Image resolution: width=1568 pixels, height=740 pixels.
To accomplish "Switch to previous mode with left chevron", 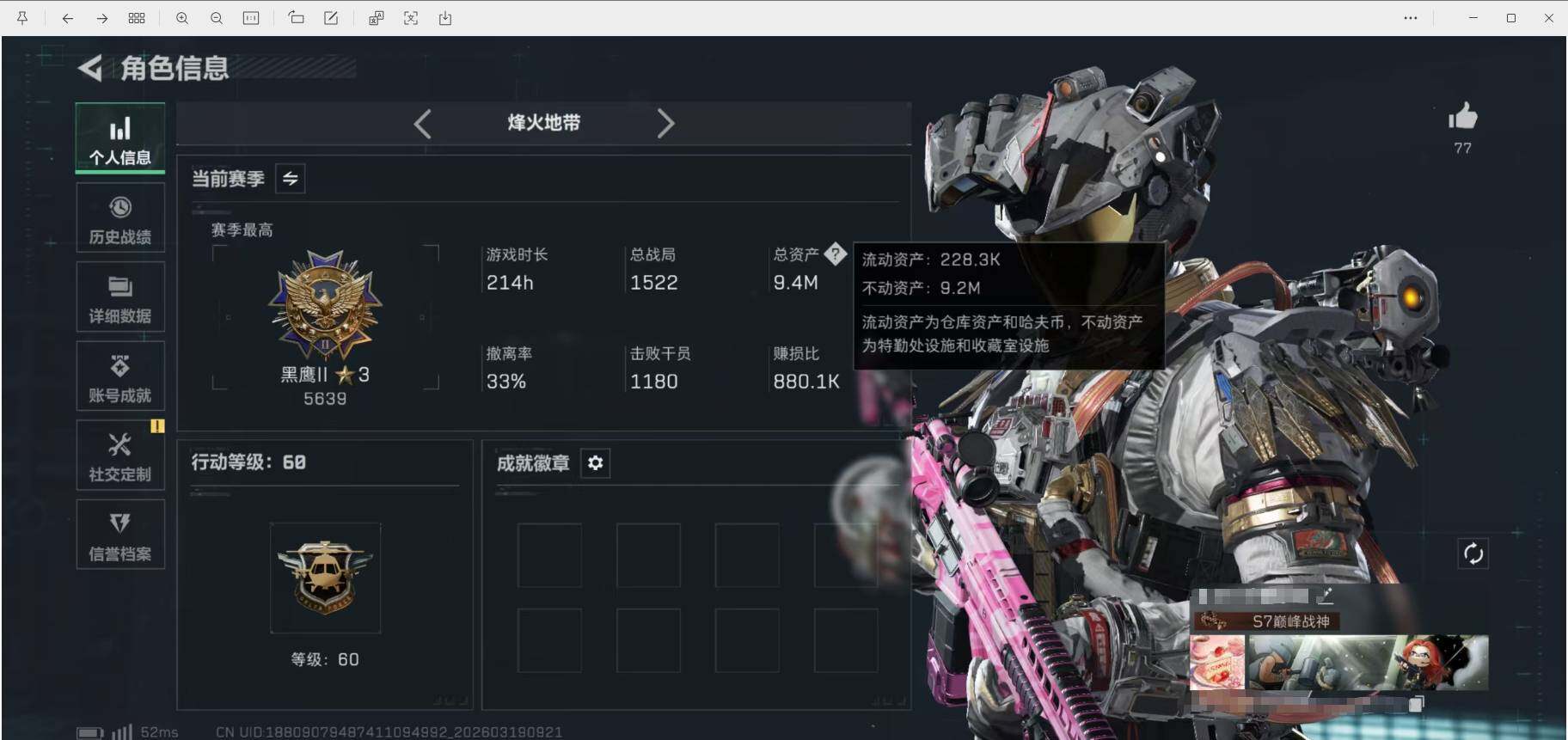I will pyautogui.click(x=422, y=124).
